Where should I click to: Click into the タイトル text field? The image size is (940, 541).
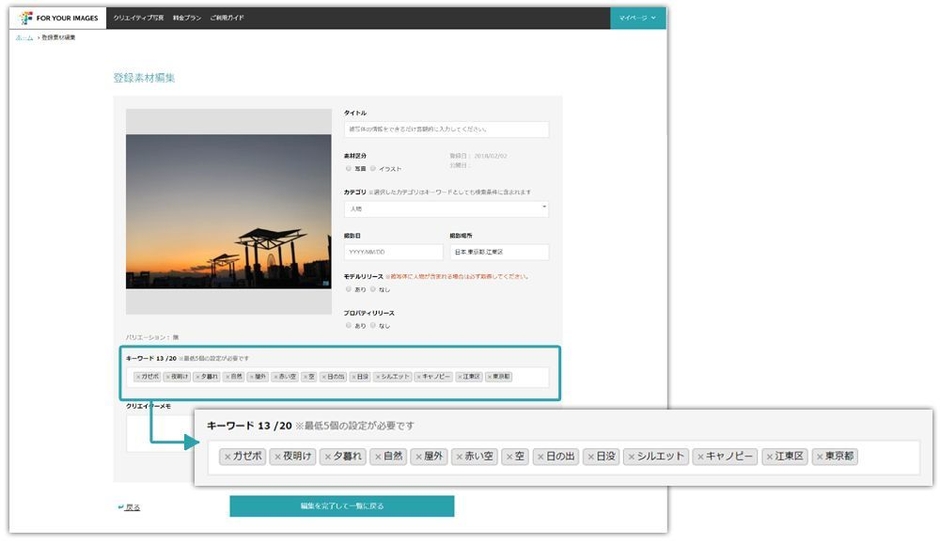446,129
